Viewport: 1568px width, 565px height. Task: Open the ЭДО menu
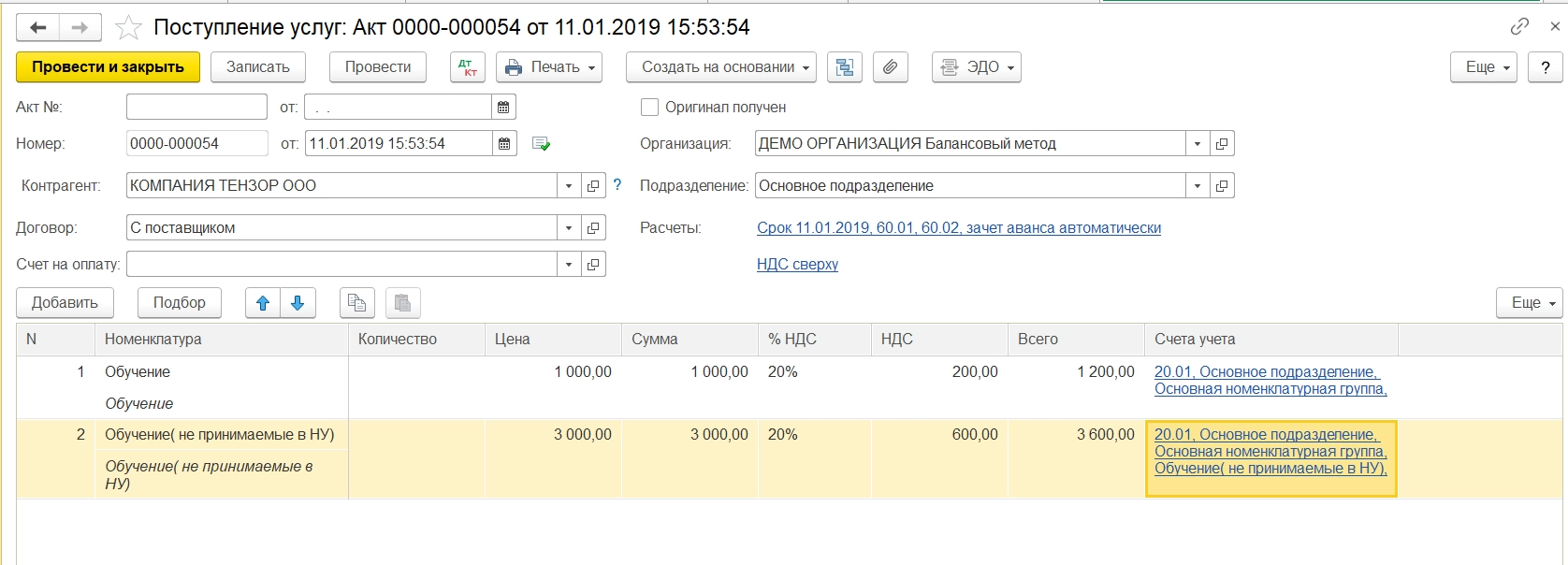(977, 67)
